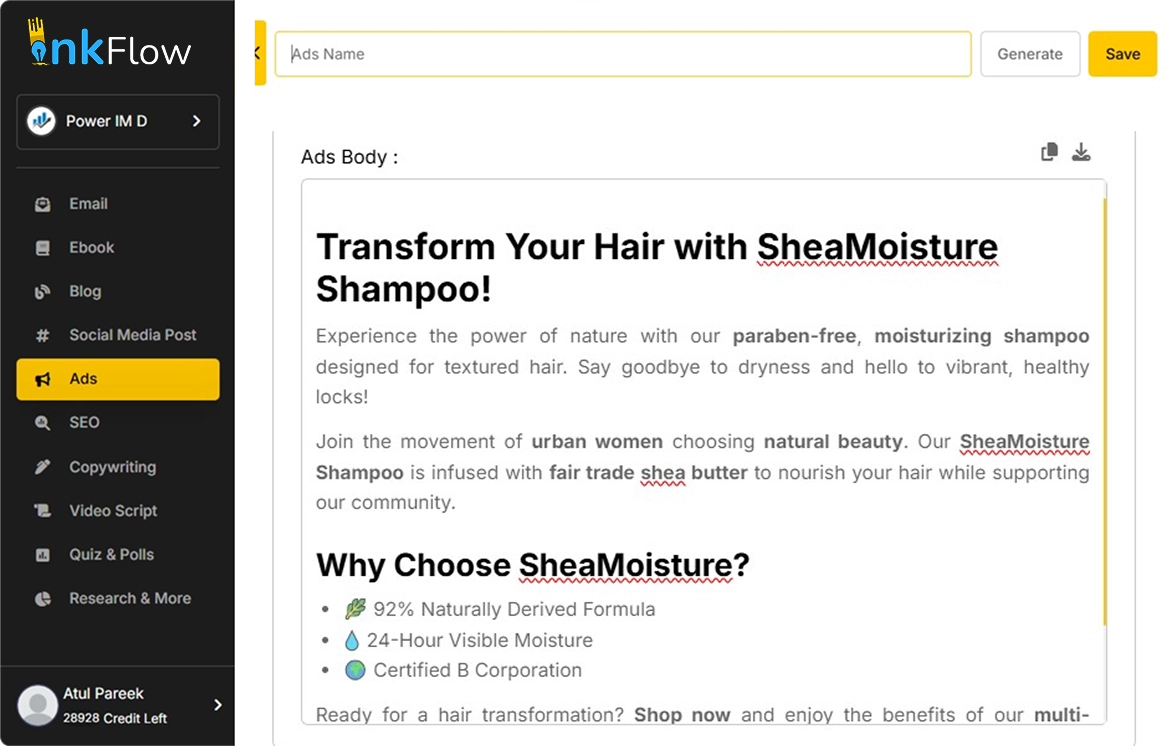Click the download ad body icon
Image resolution: width=1170 pixels, height=747 pixels.
(1081, 152)
